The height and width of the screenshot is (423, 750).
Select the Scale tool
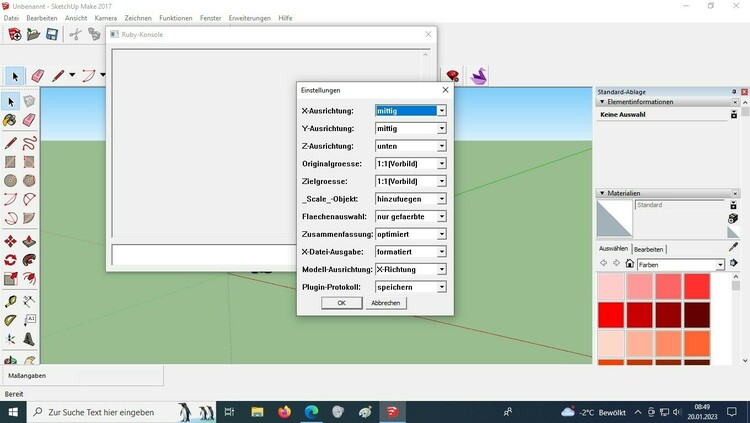(x=10, y=278)
